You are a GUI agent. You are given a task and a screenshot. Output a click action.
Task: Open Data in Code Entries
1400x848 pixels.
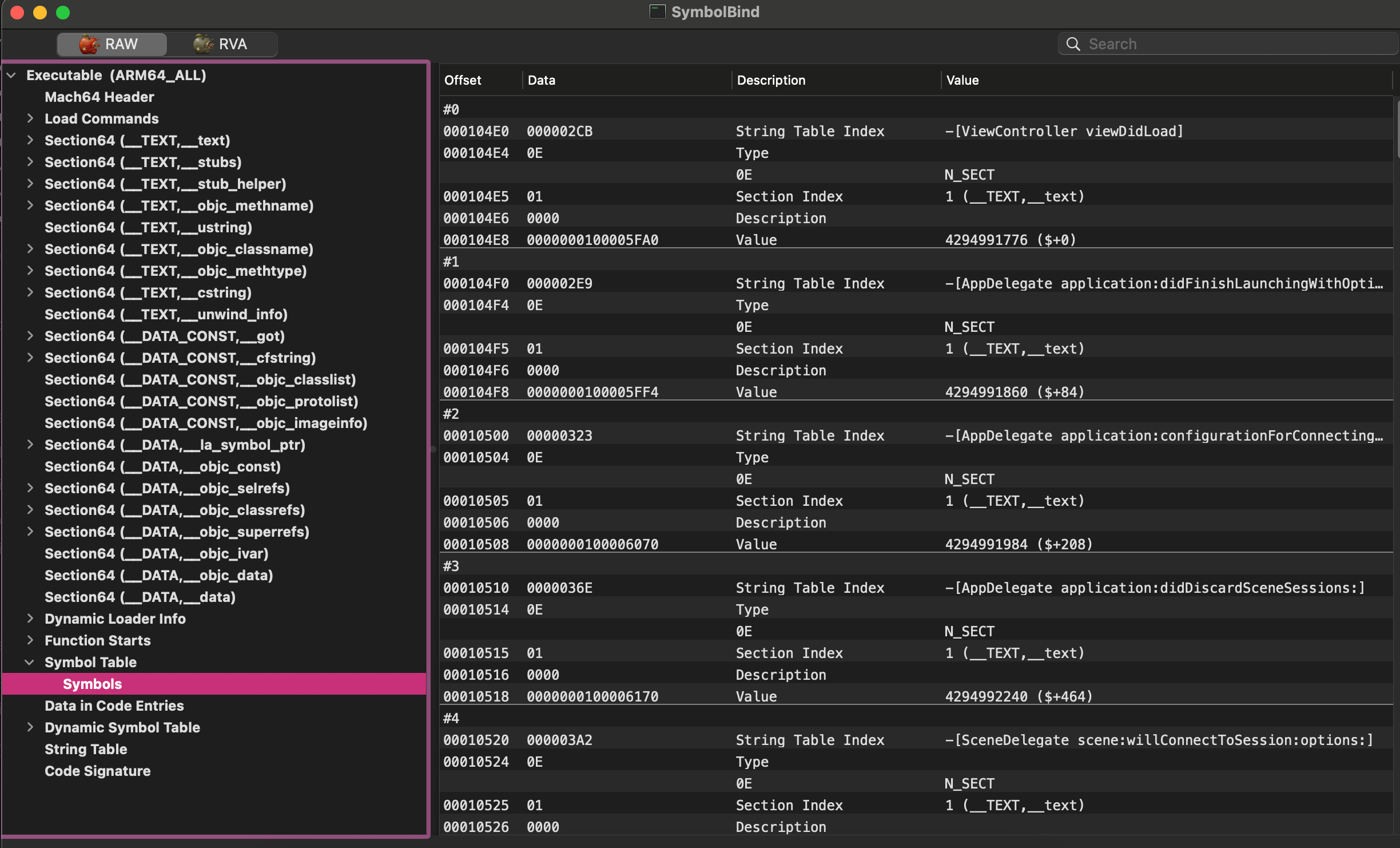114,706
